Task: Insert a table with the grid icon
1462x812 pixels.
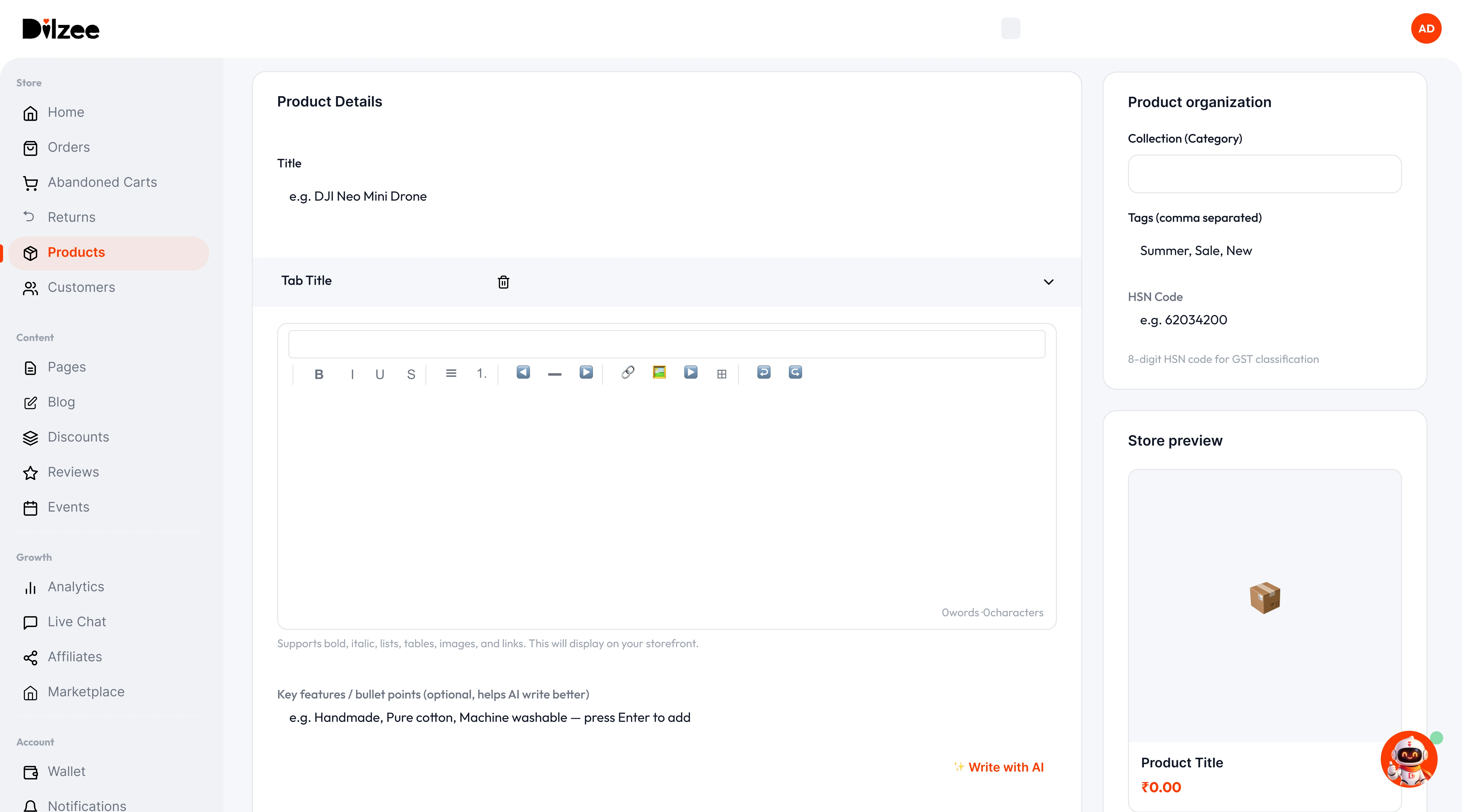Action: [x=722, y=374]
